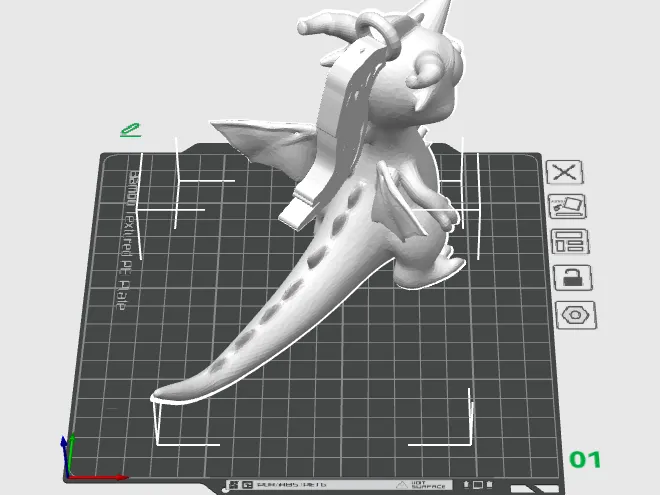Open plate settings hexagon icon
Screen dimensions: 660x495
576,315
